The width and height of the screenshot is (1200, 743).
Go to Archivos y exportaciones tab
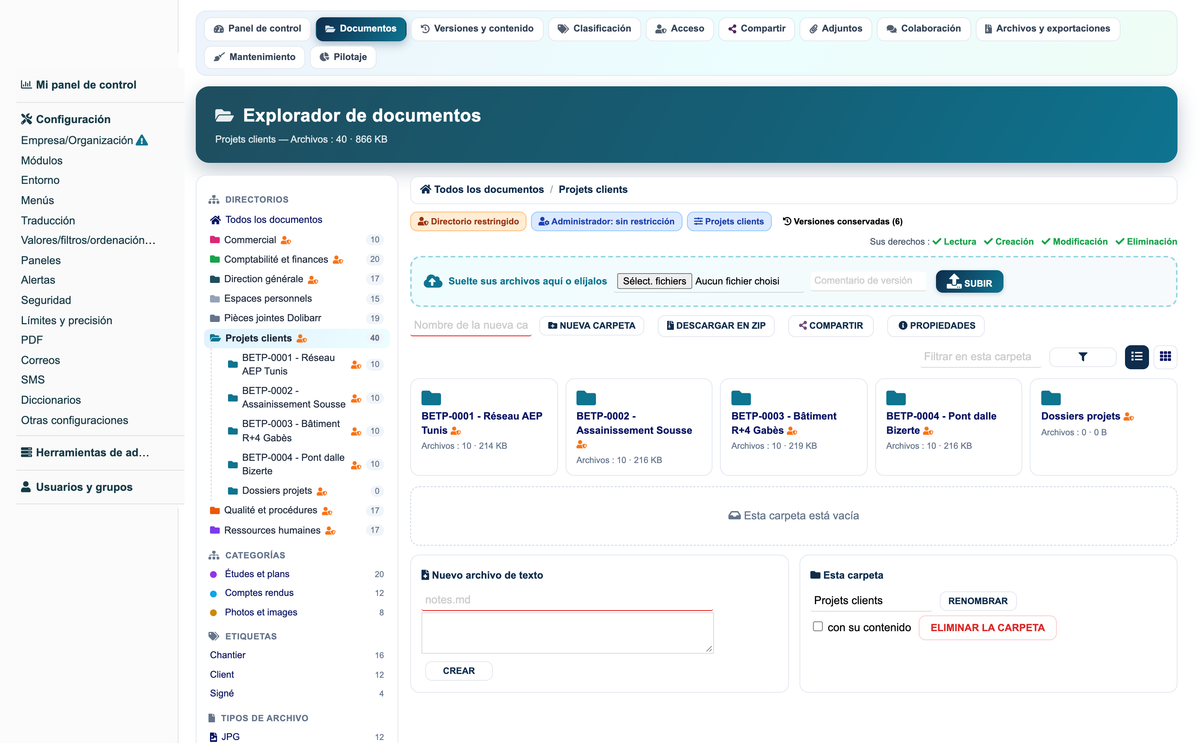[1047, 29]
